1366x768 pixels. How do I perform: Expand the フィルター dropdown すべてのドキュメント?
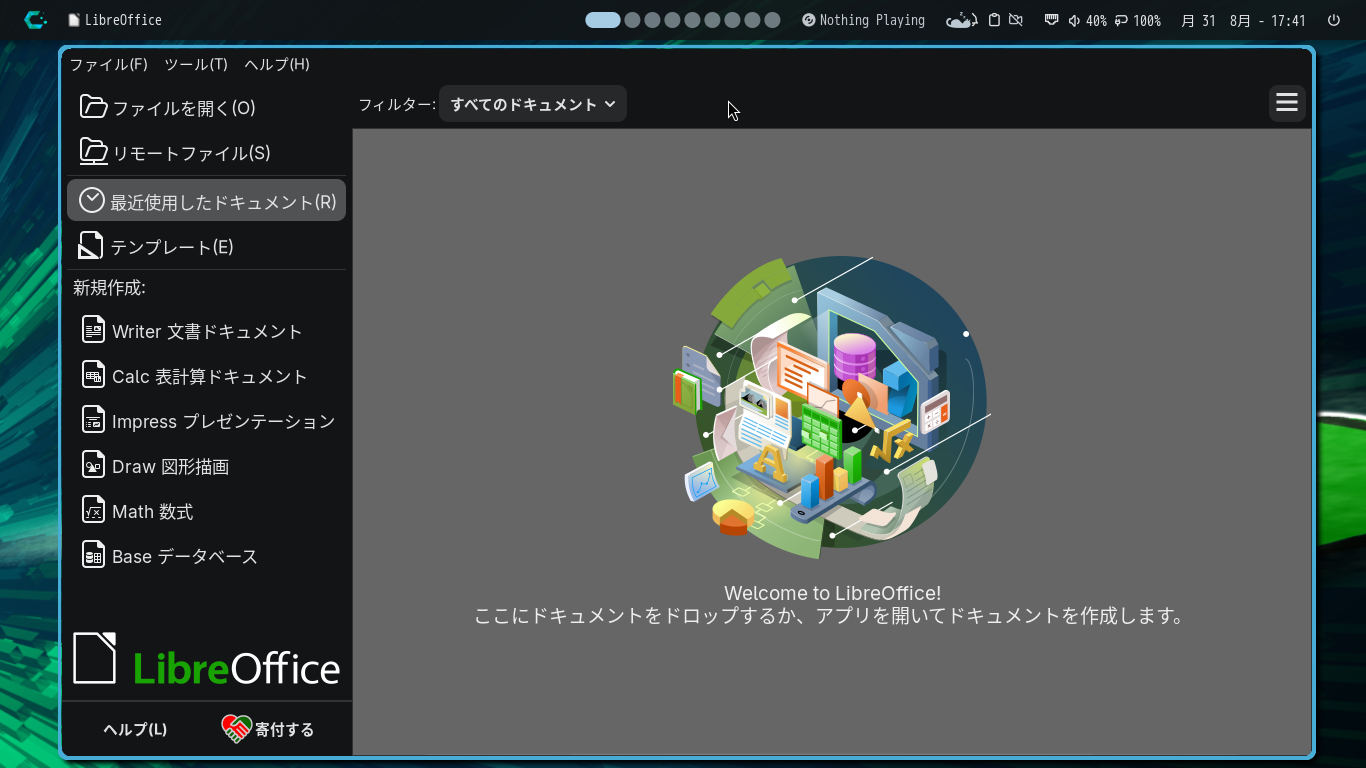(x=533, y=104)
